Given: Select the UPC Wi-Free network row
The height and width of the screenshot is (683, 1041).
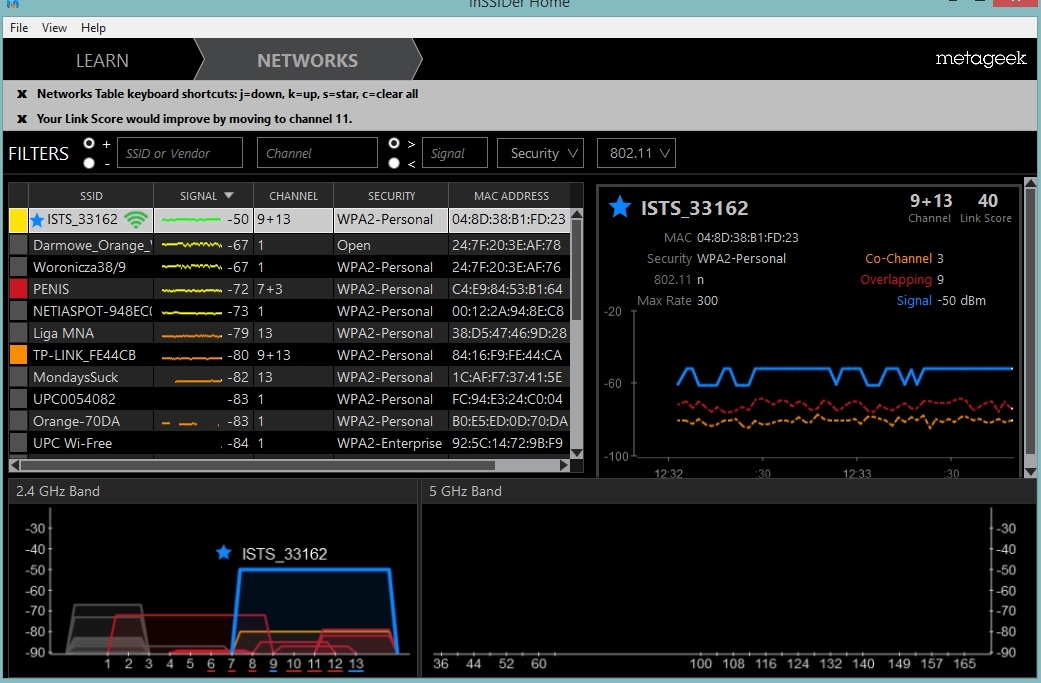Looking at the screenshot, I should [x=289, y=443].
